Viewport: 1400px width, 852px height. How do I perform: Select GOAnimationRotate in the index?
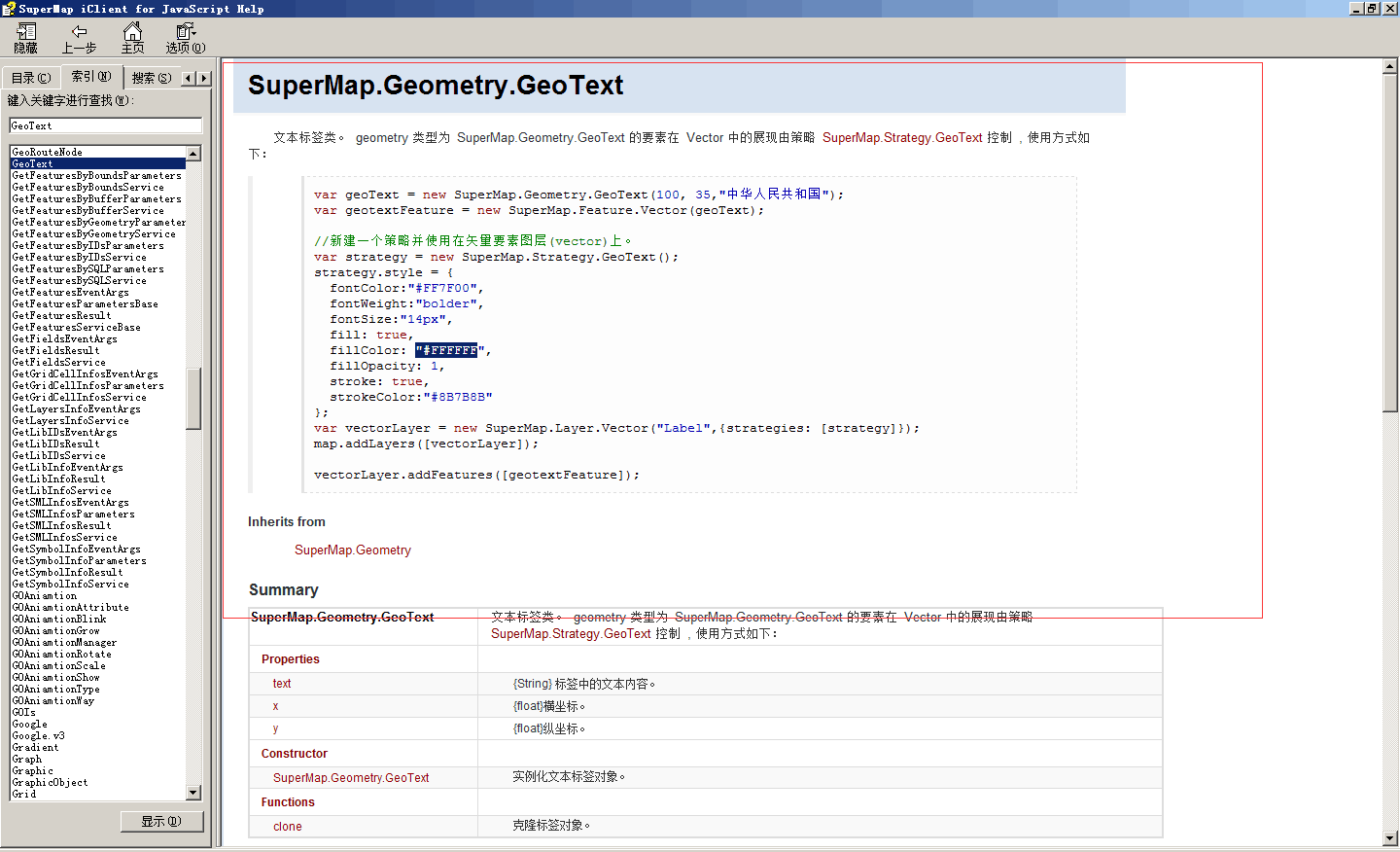click(x=61, y=654)
